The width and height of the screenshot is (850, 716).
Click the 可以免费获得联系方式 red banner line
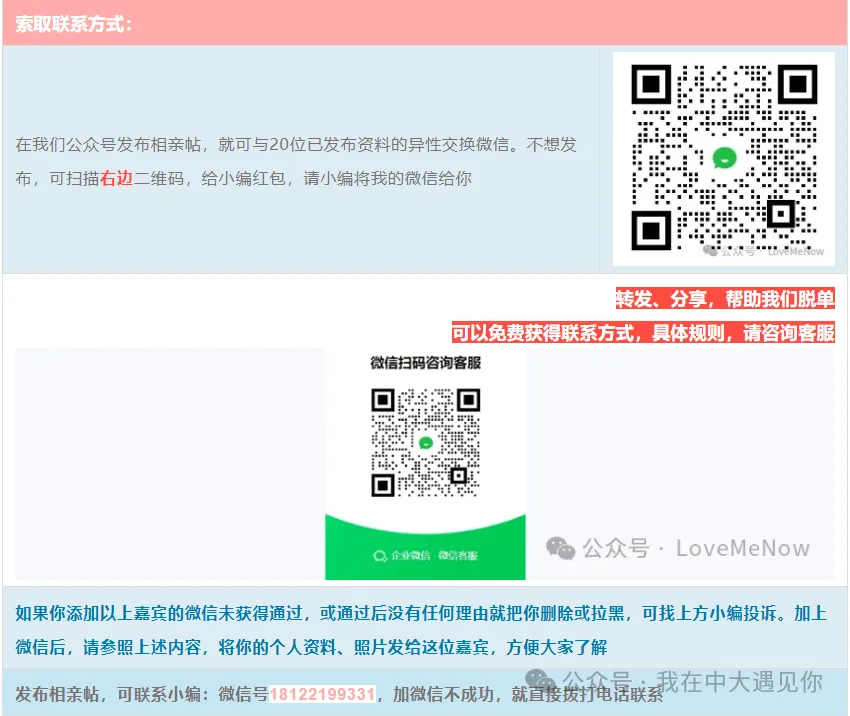[x=643, y=332]
